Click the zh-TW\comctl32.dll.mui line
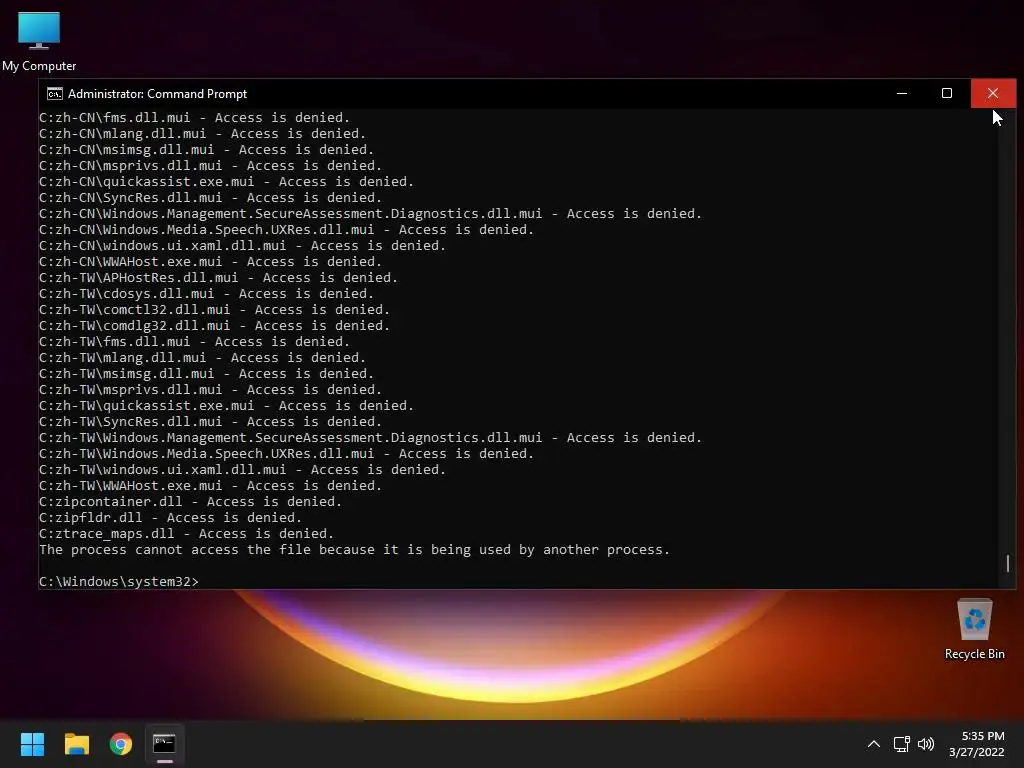The height and width of the screenshot is (768, 1024). (x=214, y=310)
